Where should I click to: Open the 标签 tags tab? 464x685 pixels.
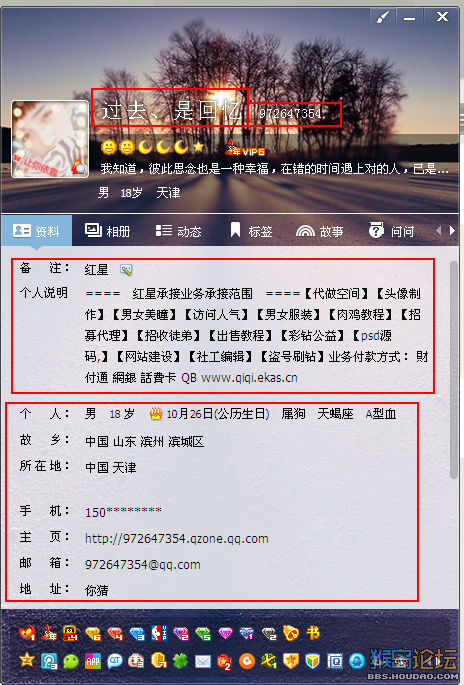point(251,231)
